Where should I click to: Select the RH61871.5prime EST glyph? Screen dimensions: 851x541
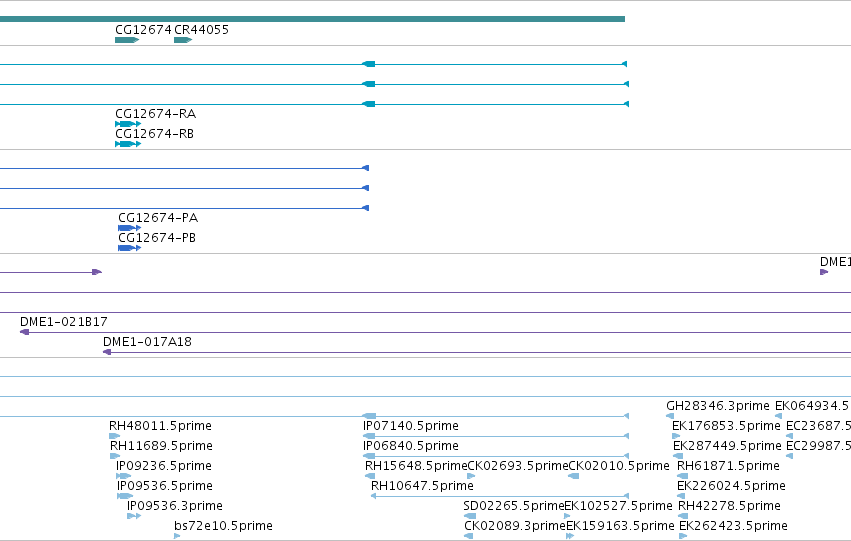click(682, 476)
